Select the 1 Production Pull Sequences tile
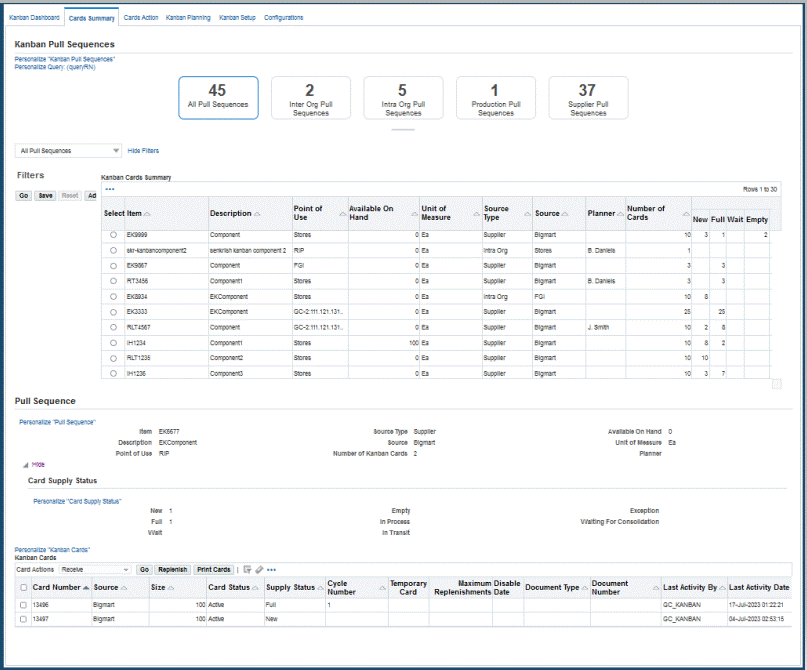This screenshot has width=807, height=670. click(496, 98)
